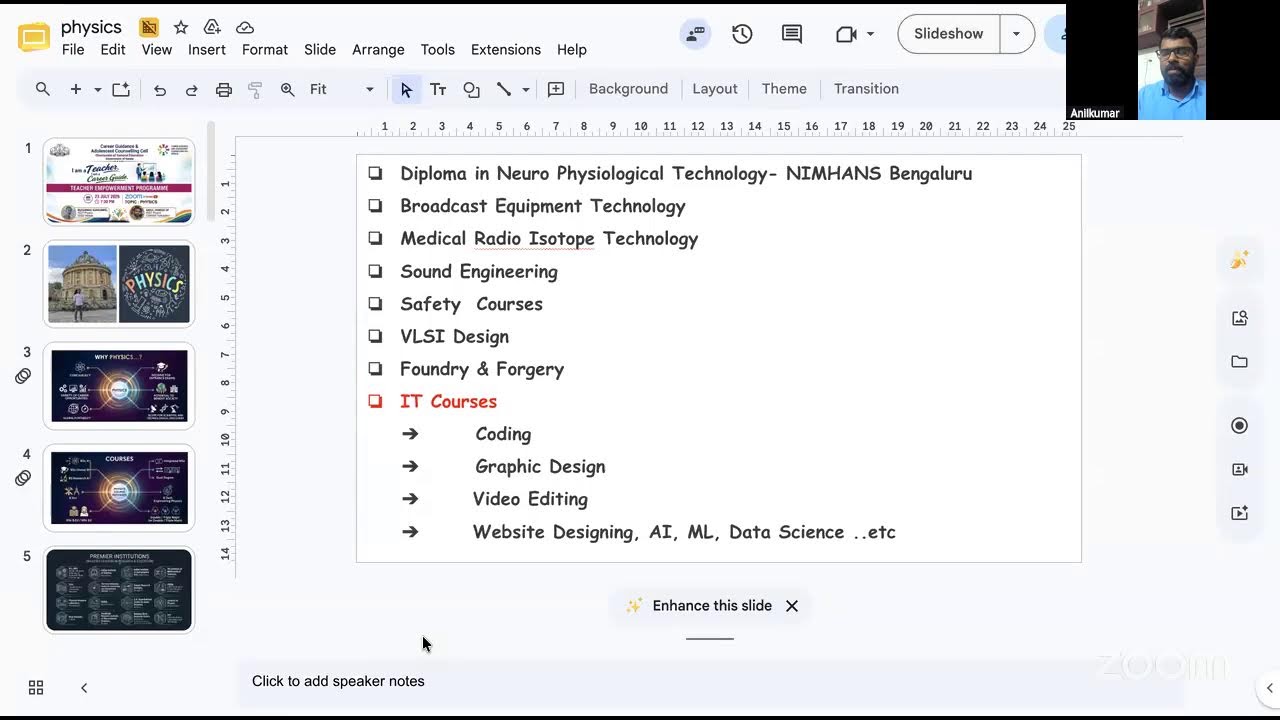The image size is (1280, 720).
Task: Click the move to folder icon
Action: click(212, 27)
